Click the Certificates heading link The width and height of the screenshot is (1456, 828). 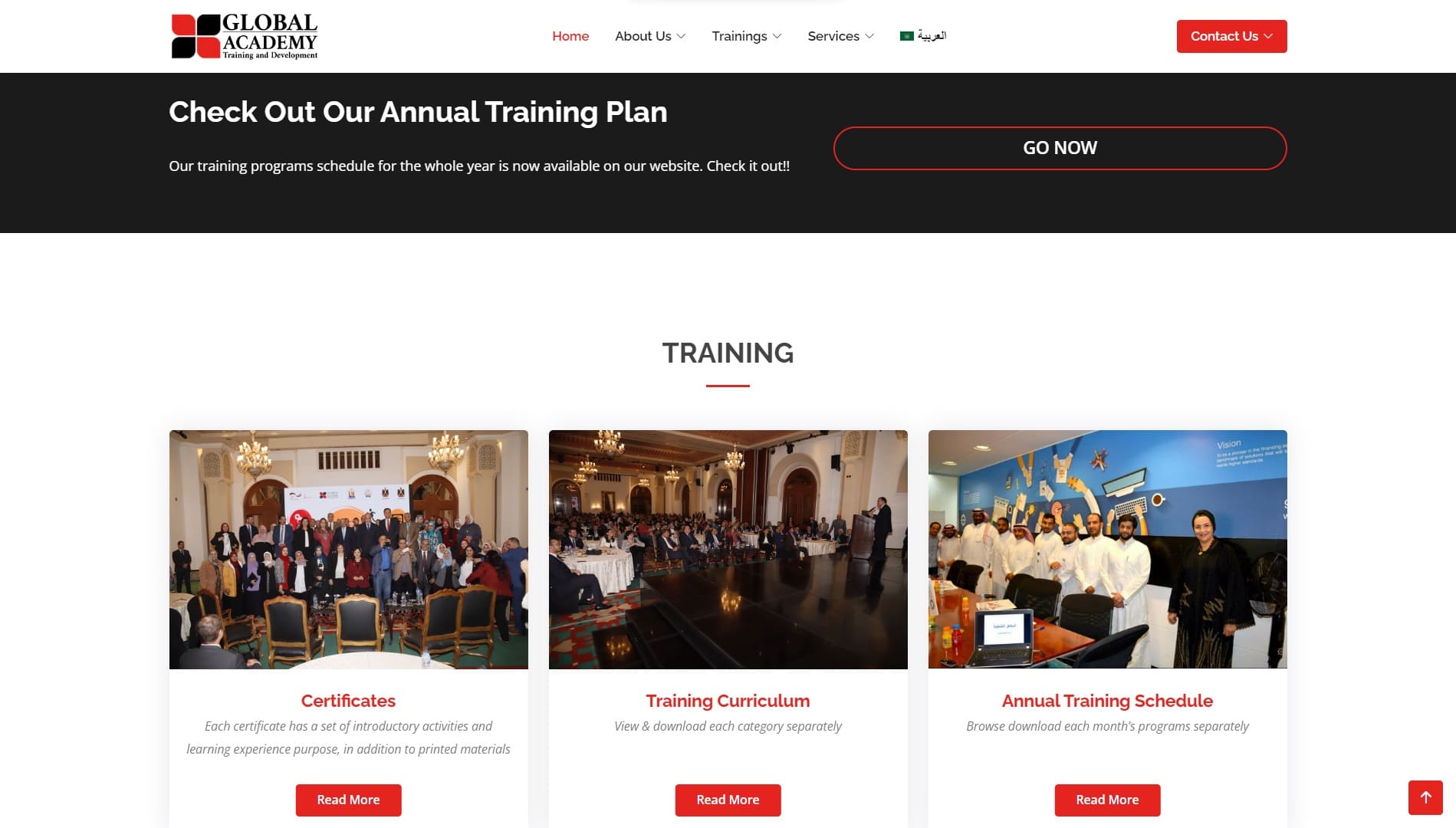click(x=348, y=701)
